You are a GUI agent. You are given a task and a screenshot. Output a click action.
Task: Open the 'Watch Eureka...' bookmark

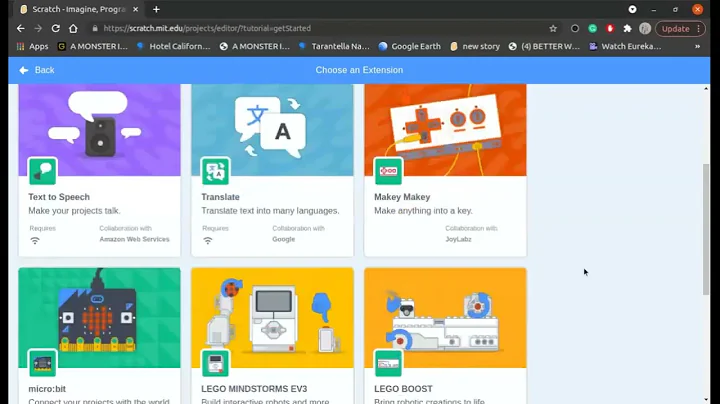click(x=625, y=46)
